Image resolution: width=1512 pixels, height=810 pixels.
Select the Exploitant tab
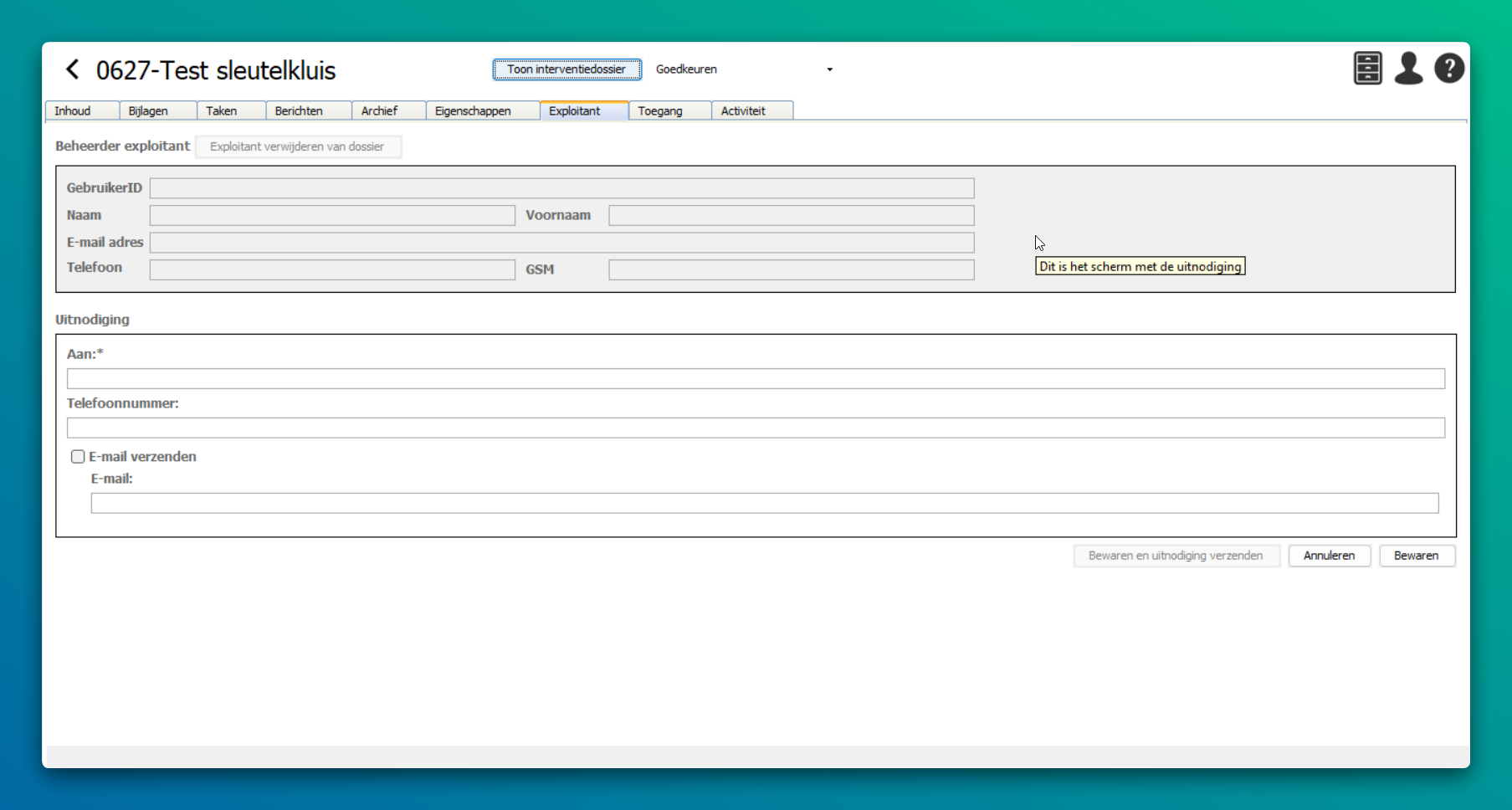pyautogui.click(x=584, y=111)
